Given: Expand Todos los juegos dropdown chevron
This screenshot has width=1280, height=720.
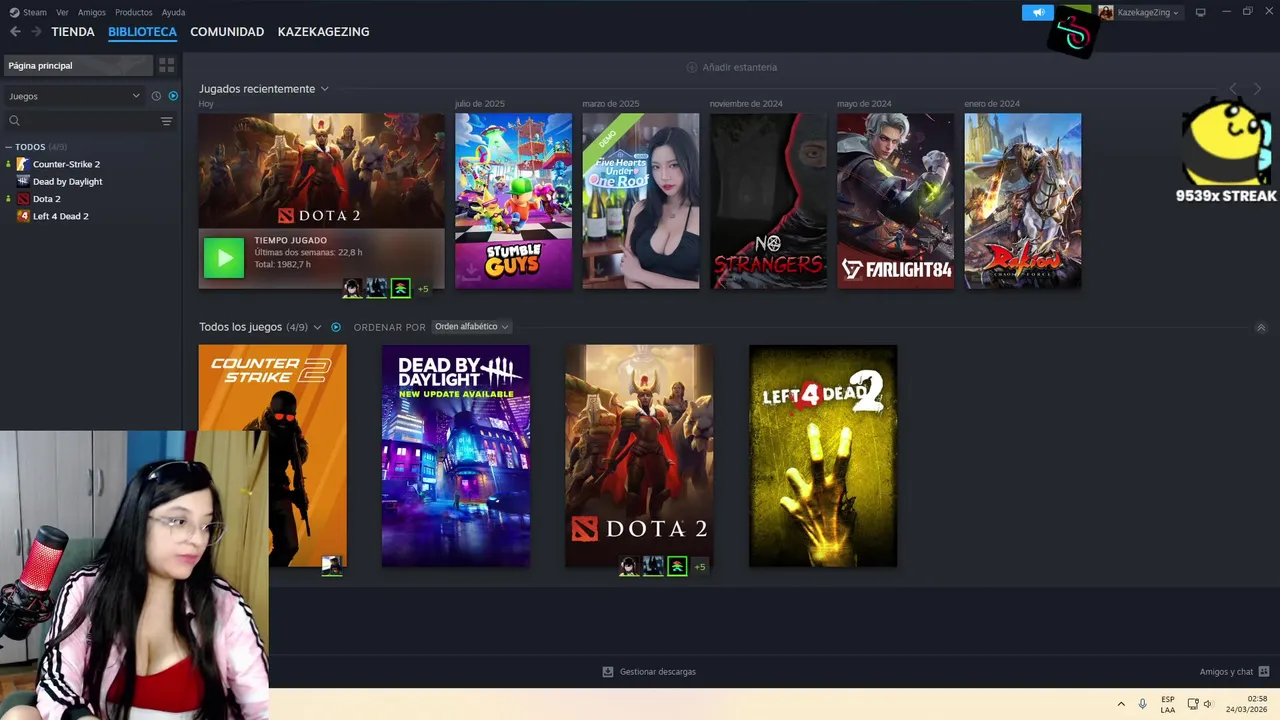Looking at the screenshot, I should click(x=318, y=327).
